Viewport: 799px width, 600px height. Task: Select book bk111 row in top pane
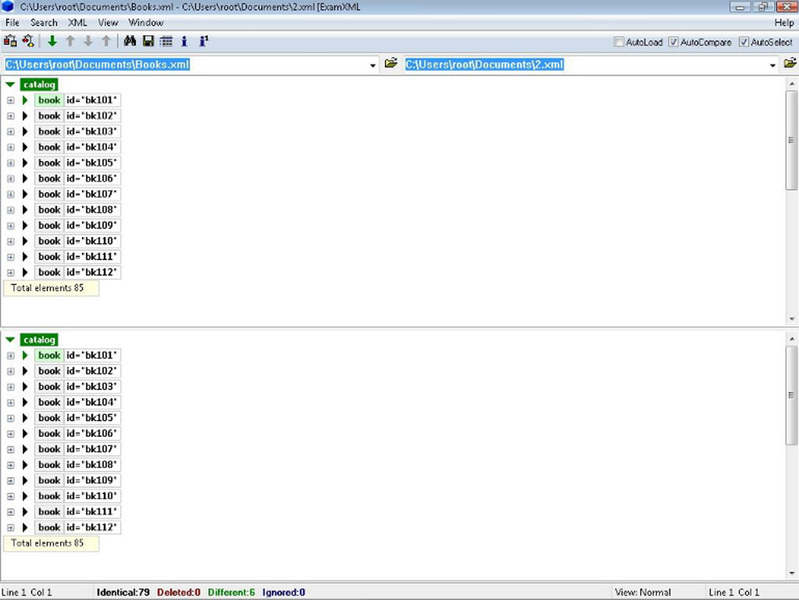point(77,257)
